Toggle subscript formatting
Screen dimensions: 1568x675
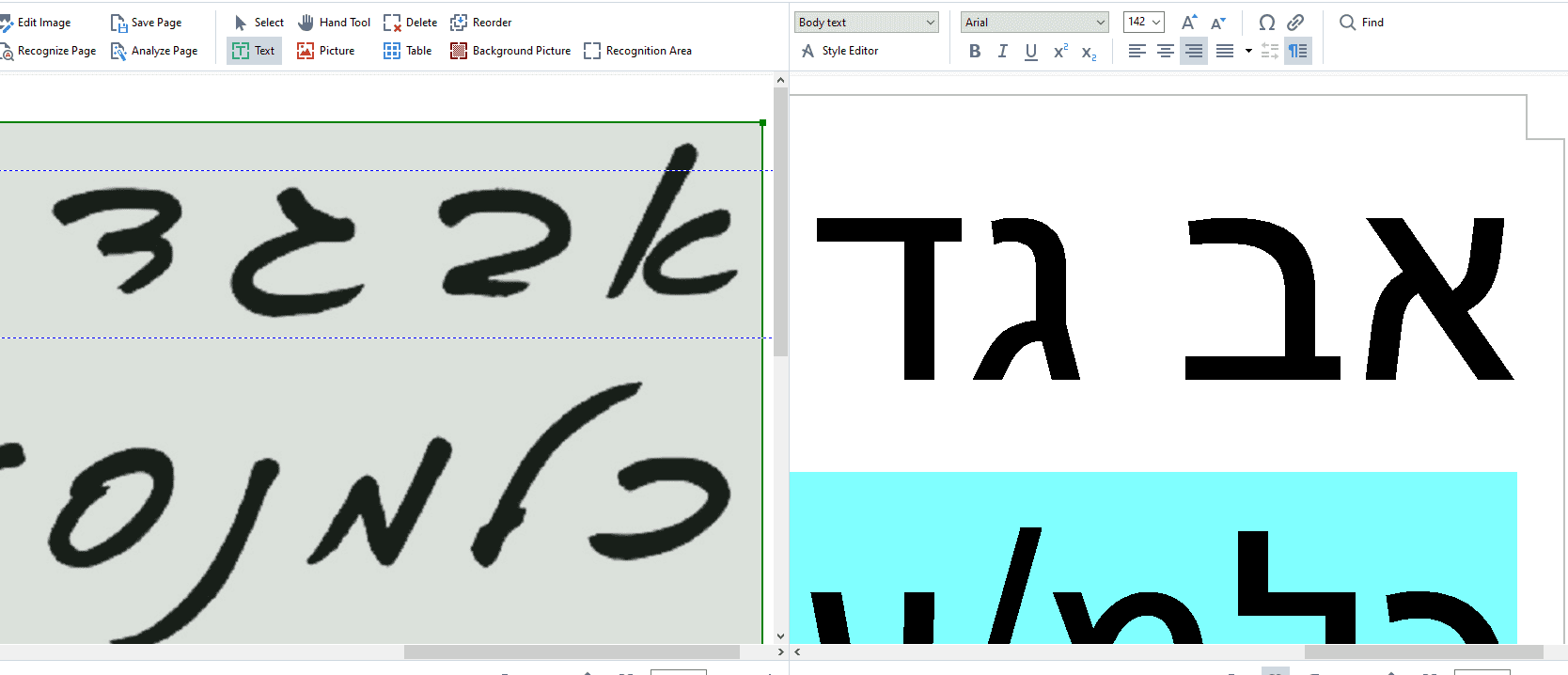pos(1089,52)
